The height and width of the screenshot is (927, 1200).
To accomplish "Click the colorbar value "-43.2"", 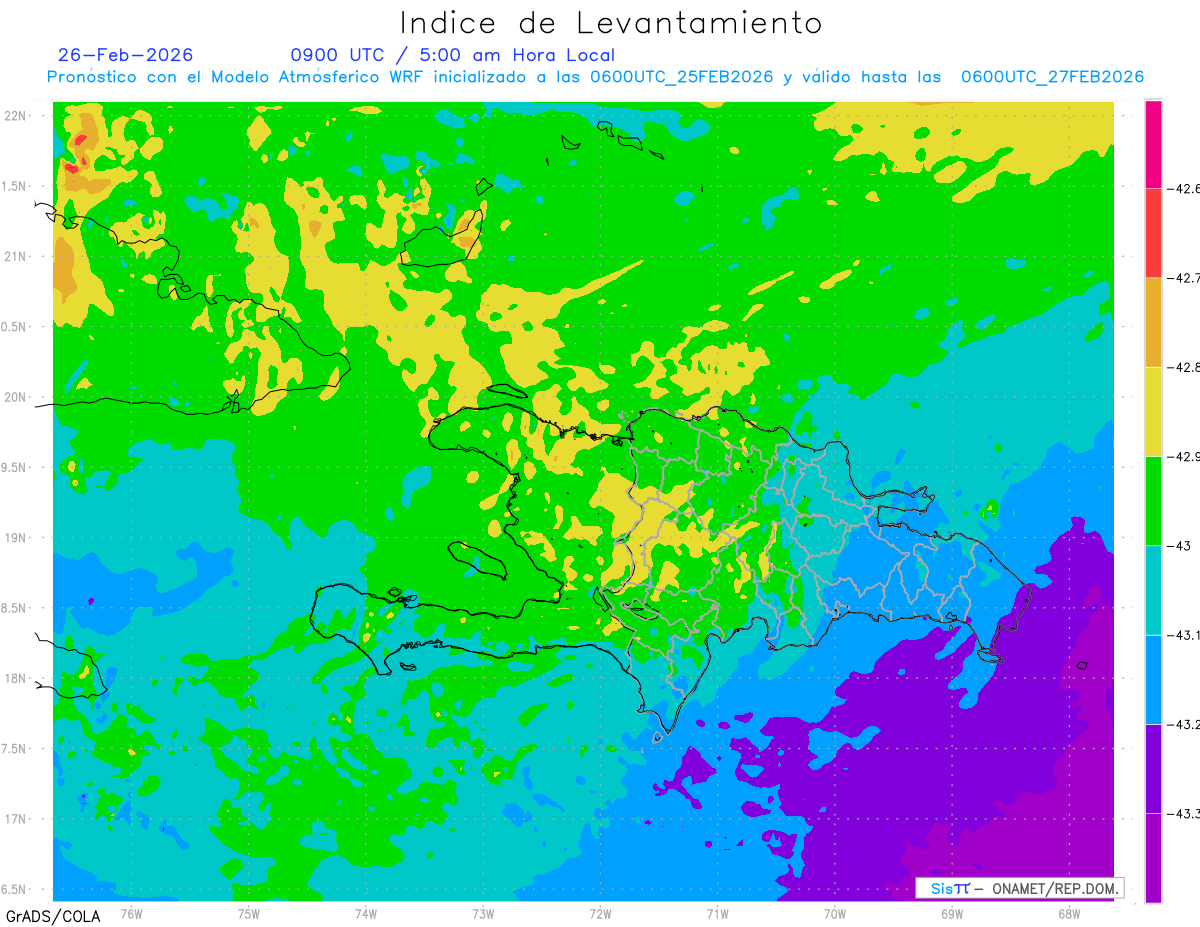I will tap(1185, 724).
